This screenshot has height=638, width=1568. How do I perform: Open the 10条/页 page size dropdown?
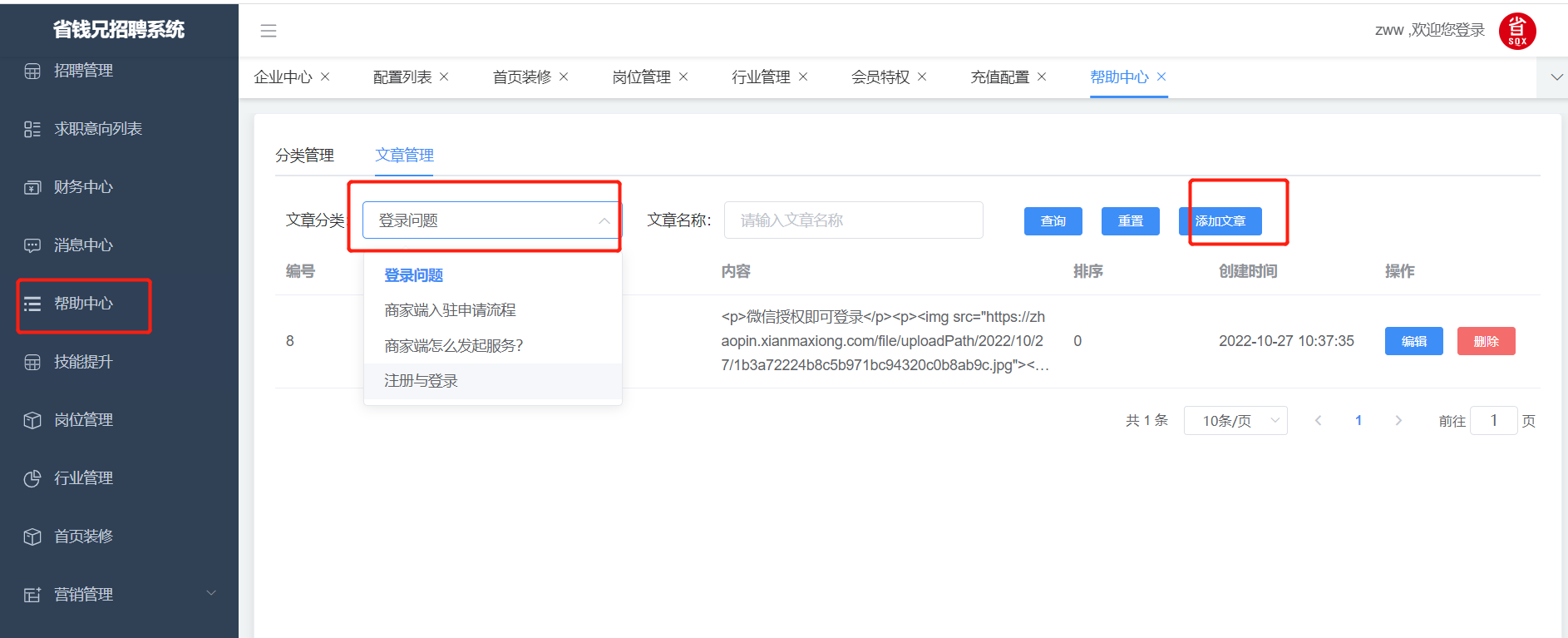[1235, 421]
